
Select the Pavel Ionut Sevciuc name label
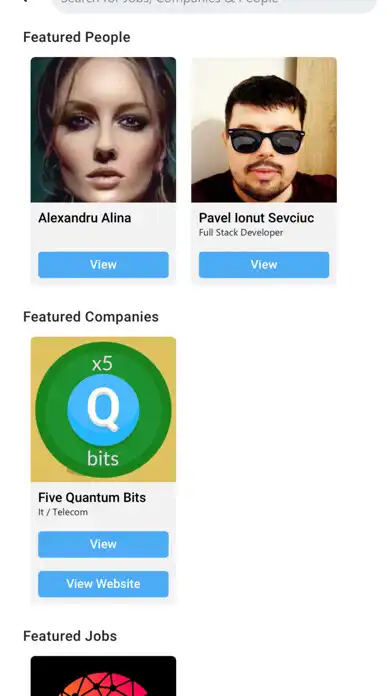(256, 218)
